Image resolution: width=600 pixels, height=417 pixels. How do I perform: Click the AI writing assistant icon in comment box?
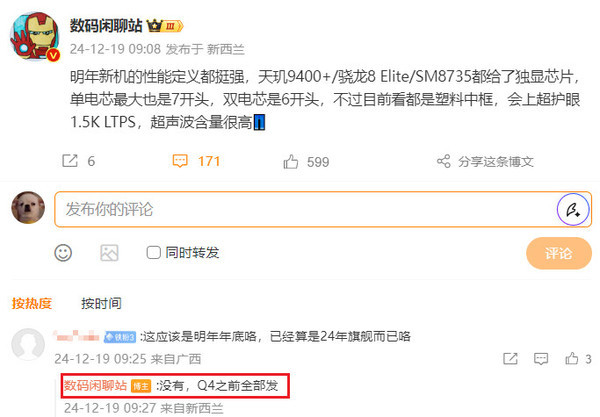pos(573,210)
